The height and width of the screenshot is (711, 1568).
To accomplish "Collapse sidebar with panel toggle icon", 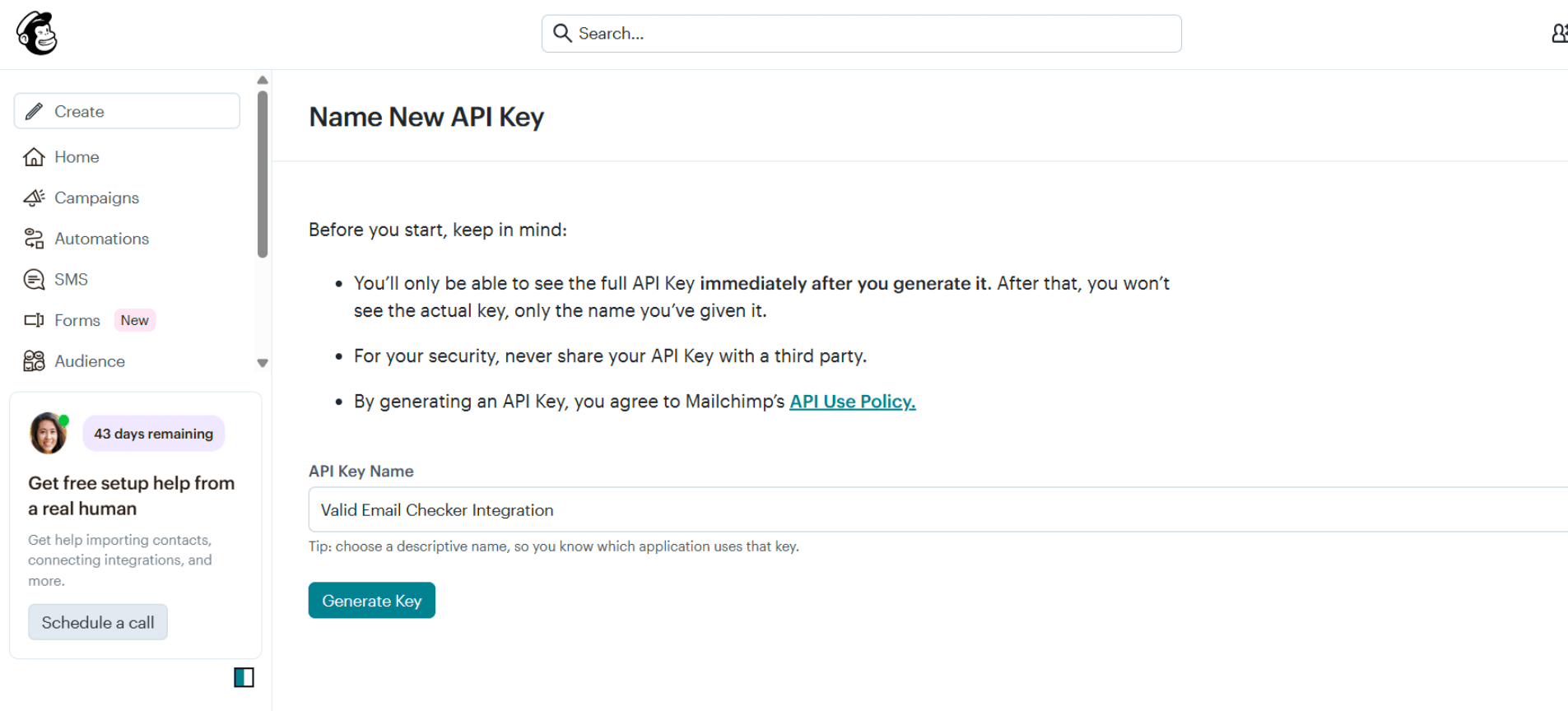I will pyautogui.click(x=244, y=677).
